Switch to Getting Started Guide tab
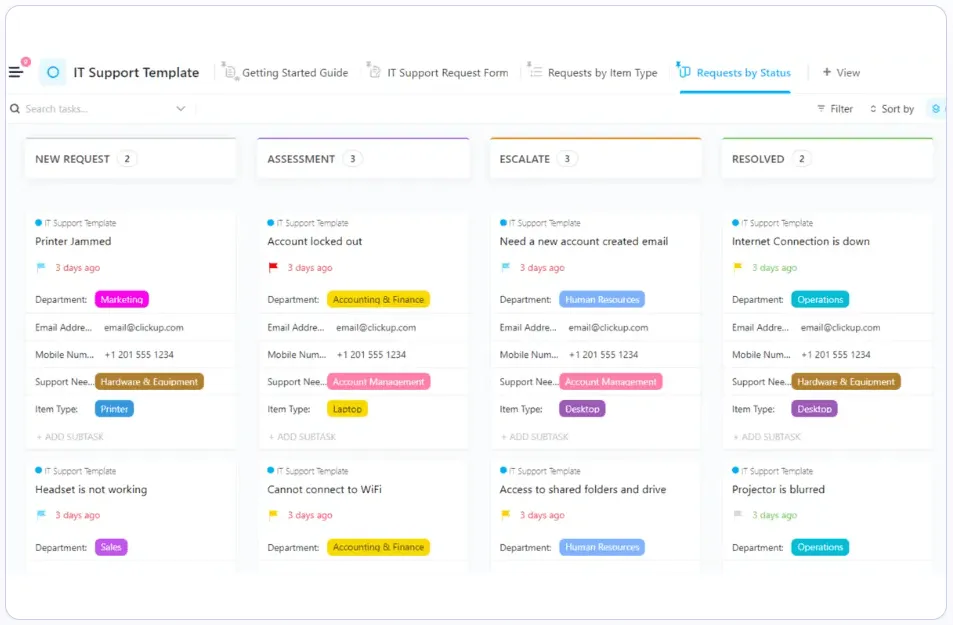The image size is (953, 625). [x=295, y=73]
